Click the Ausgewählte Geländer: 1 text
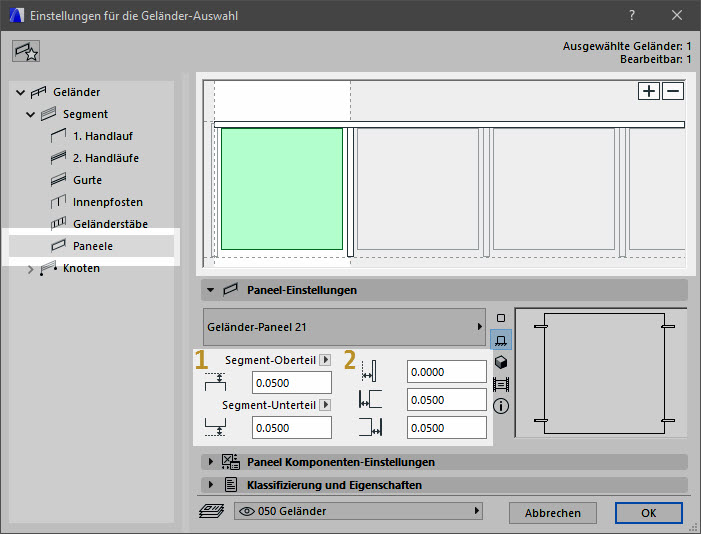This screenshot has height=534, width=701. tap(627, 46)
